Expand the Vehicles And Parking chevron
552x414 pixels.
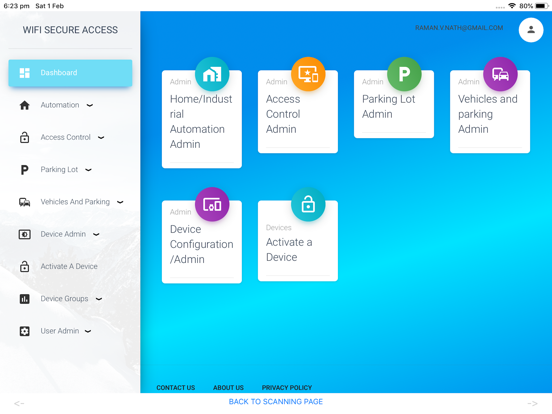(x=120, y=202)
